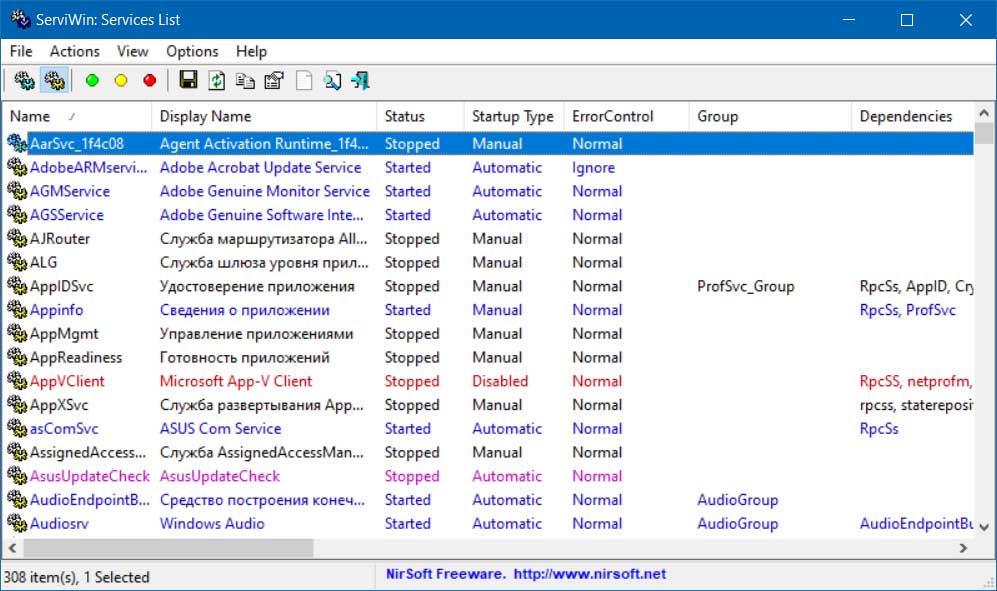Image resolution: width=997 pixels, height=591 pixels.
Task: Click the Ignore error control cell
Action: point(594,167)
